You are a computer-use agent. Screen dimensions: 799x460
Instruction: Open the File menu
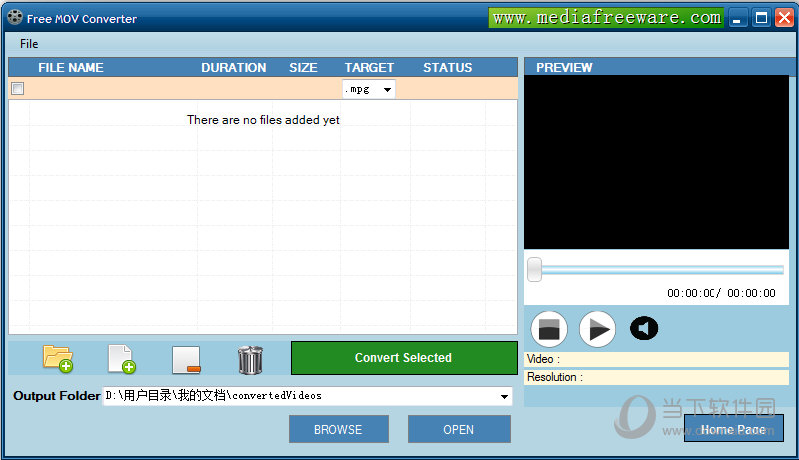(x=29, y=44)
